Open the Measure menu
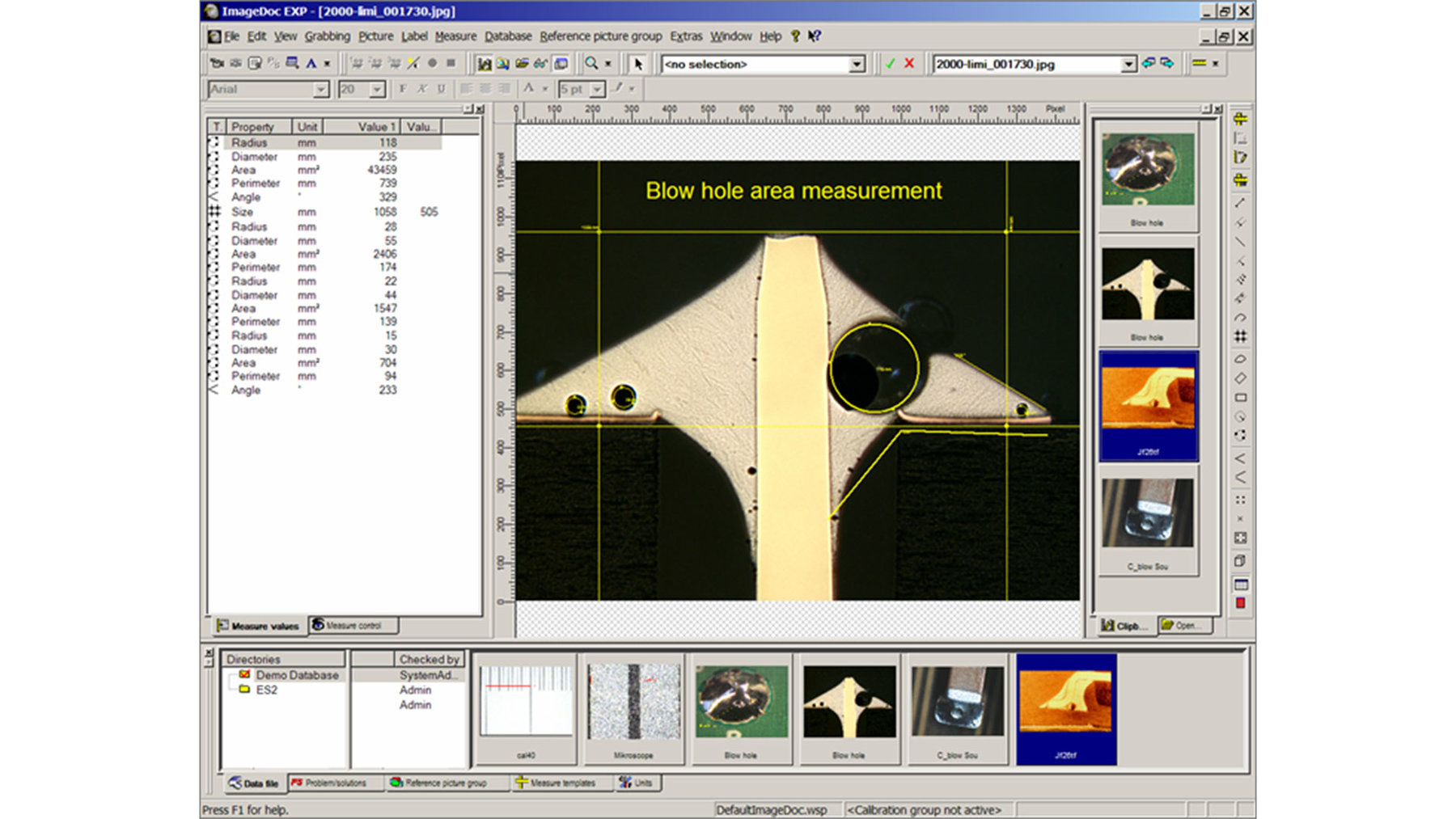 (455, 36)
